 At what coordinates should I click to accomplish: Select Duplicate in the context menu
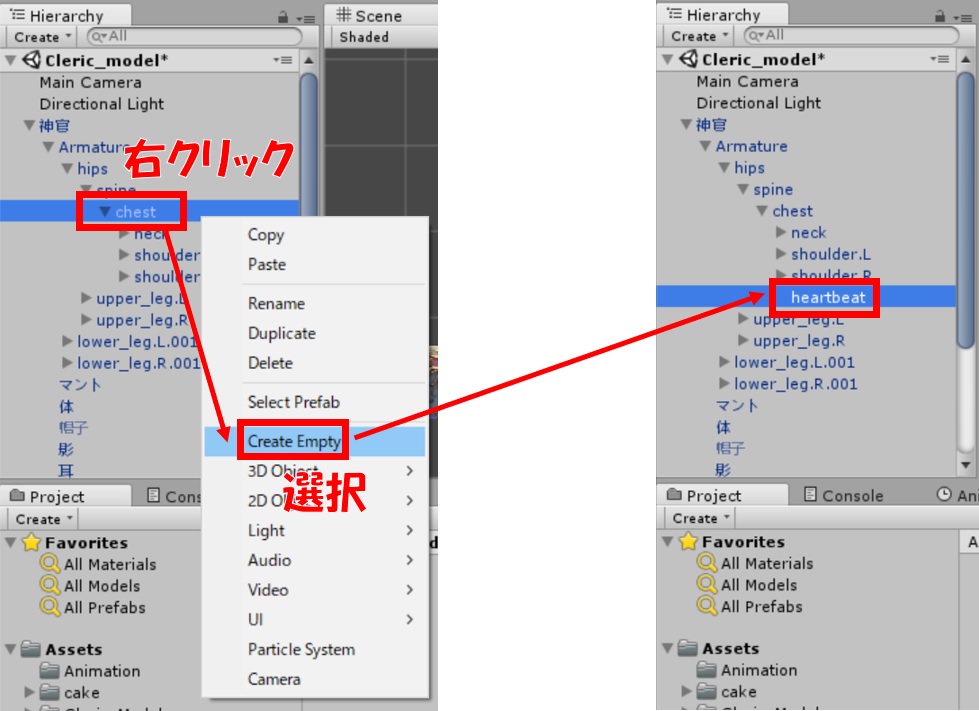281,333
